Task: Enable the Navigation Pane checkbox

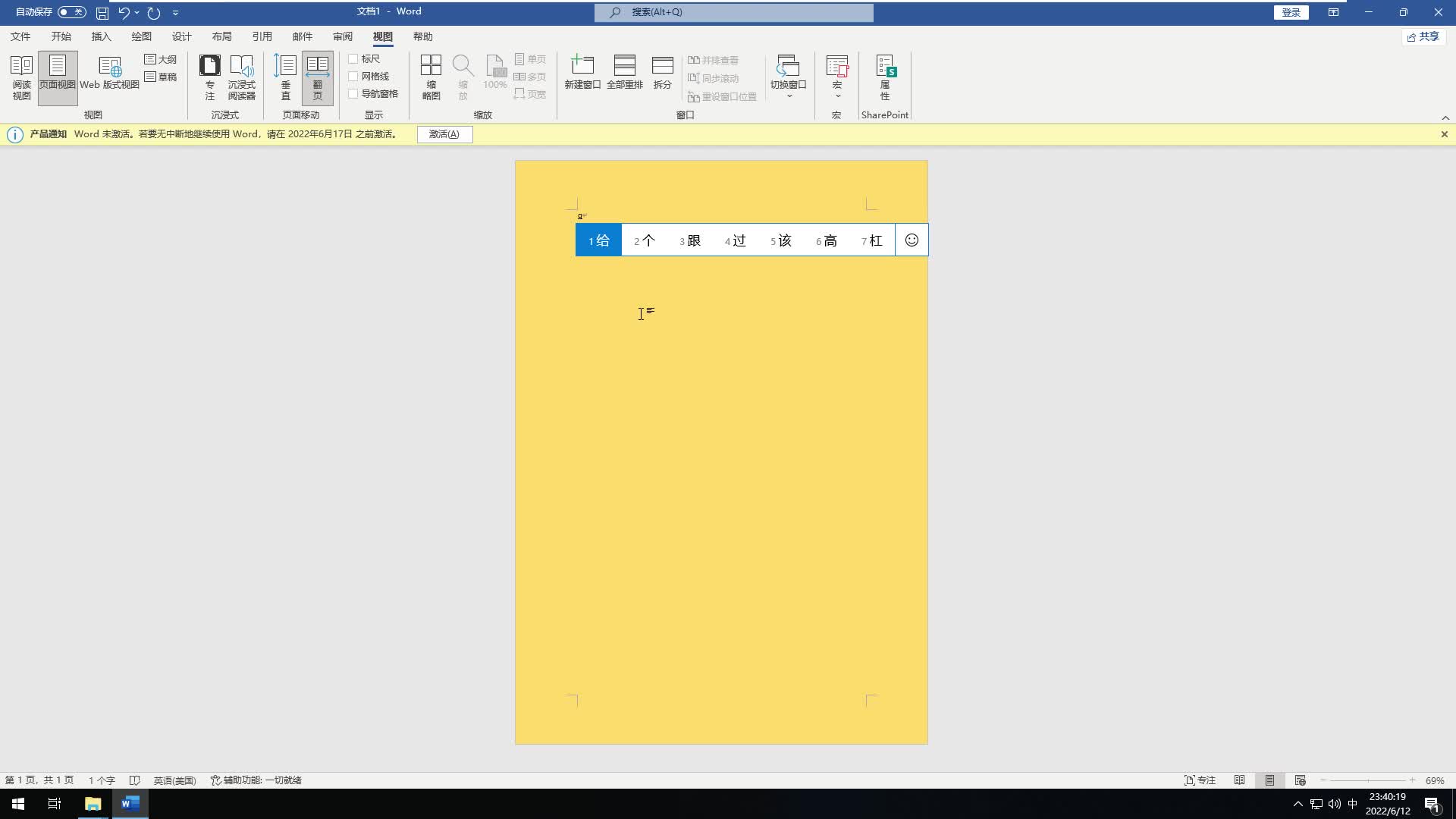Action: click(353, 94)
